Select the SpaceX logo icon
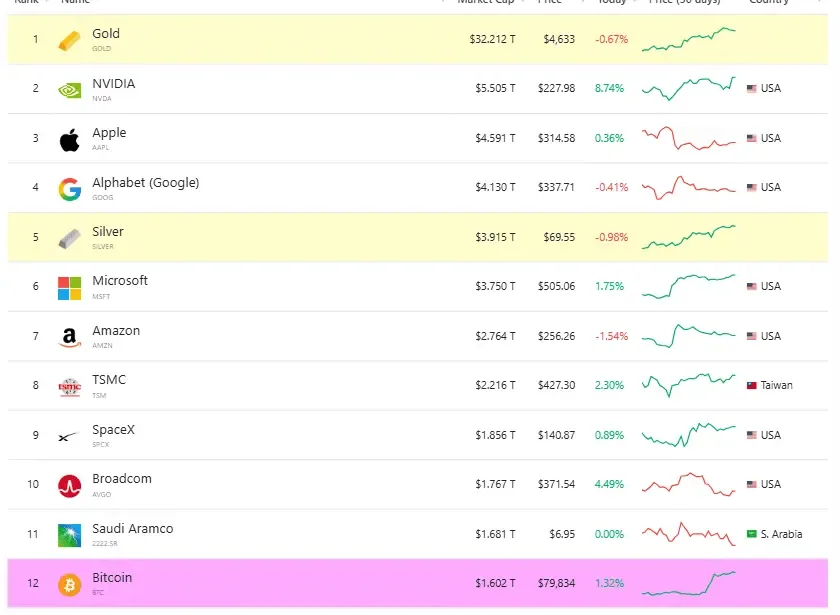The image size is (840, 615). [68, 437]
